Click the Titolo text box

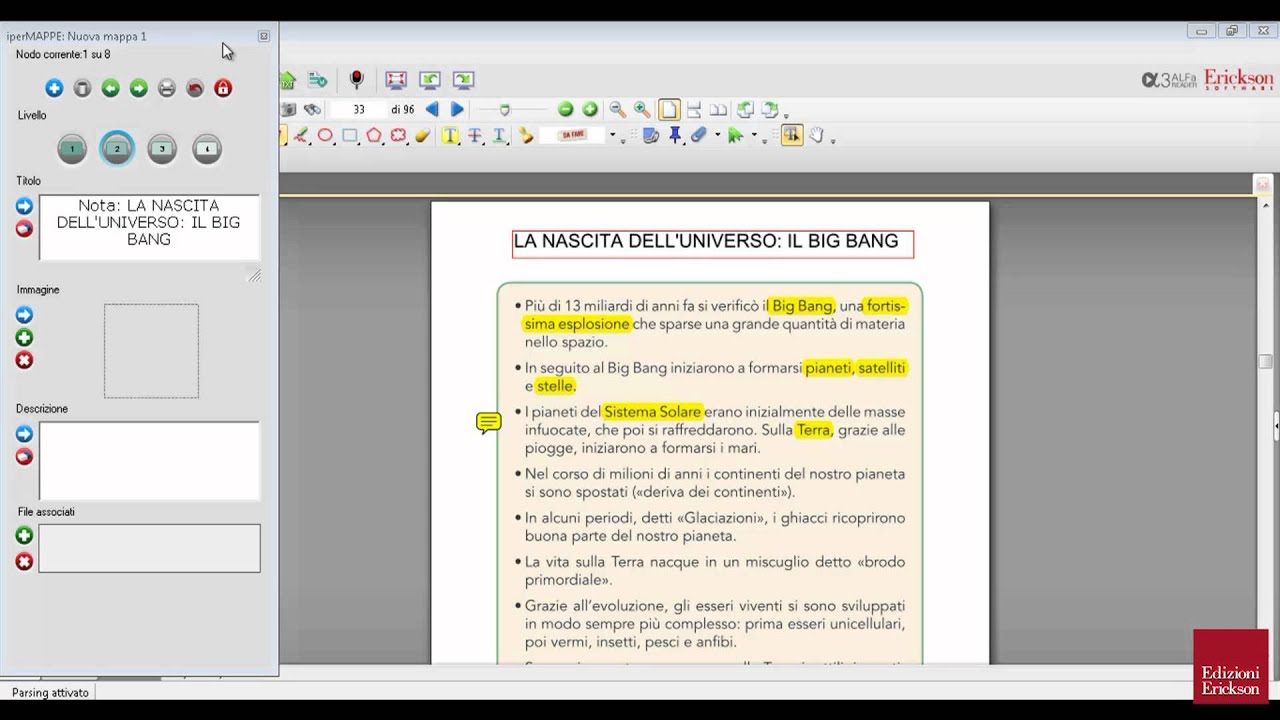coord(149,228)
